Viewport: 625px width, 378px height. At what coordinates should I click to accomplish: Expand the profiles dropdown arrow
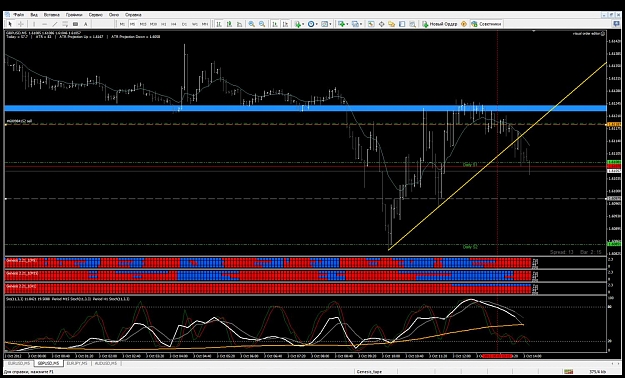[x=361, y=24]
